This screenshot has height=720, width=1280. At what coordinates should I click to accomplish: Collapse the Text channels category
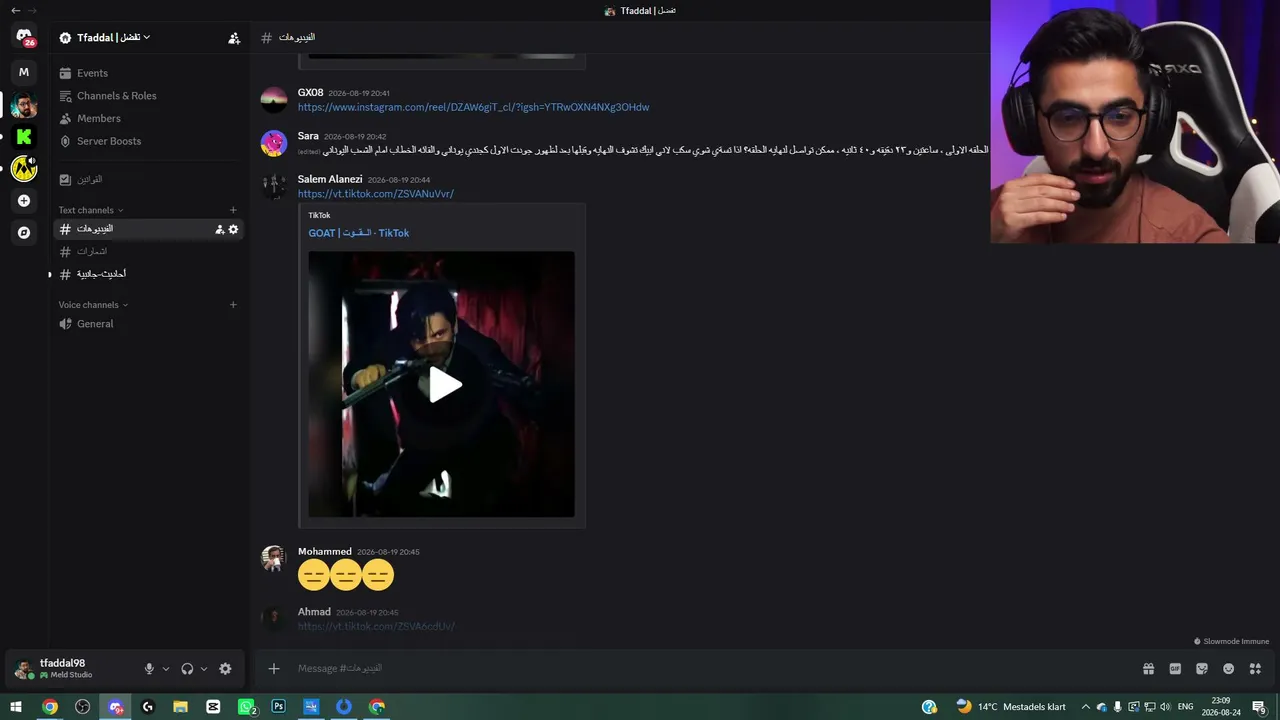click(x=91, y=210)
